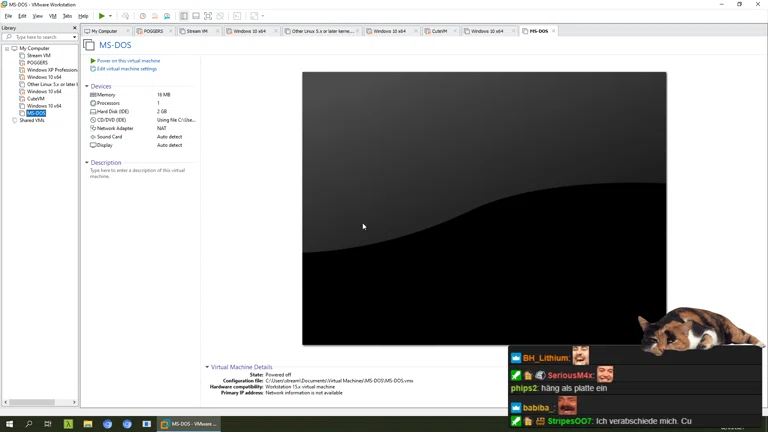This screenshot has width=768, height=432.
Task: Open the VM menu
Action: (x=52, y=16)
